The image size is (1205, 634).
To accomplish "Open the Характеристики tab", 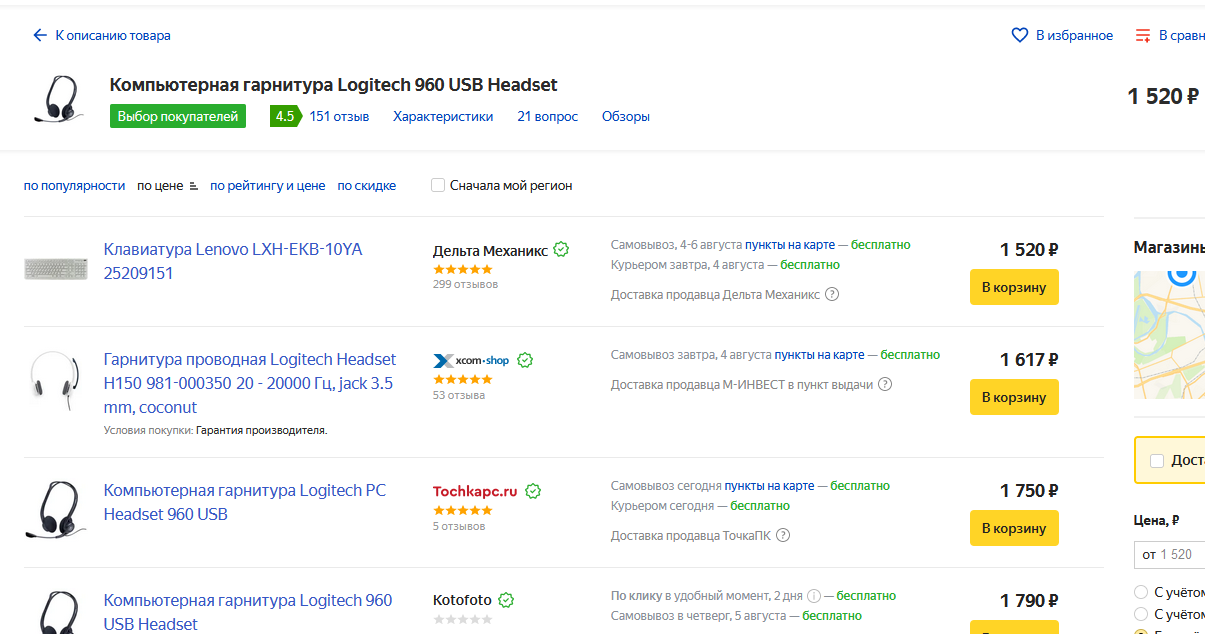I will [443, 116].
